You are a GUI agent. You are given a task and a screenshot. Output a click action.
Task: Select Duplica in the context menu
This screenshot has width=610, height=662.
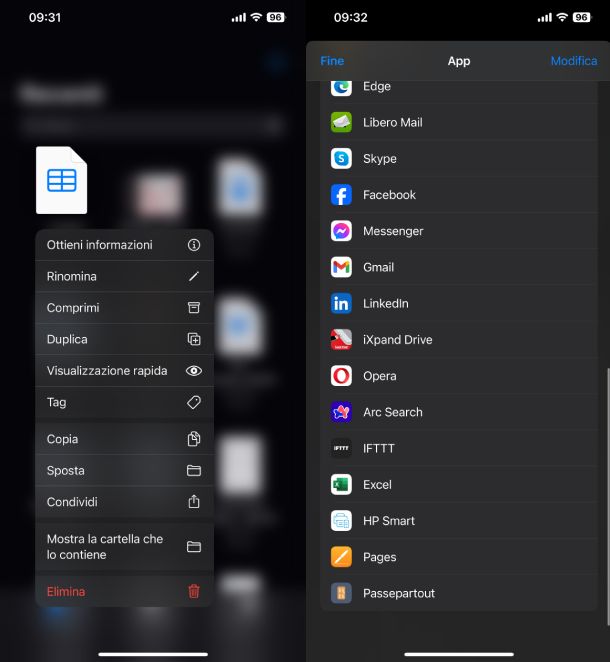tap(125, 339)
